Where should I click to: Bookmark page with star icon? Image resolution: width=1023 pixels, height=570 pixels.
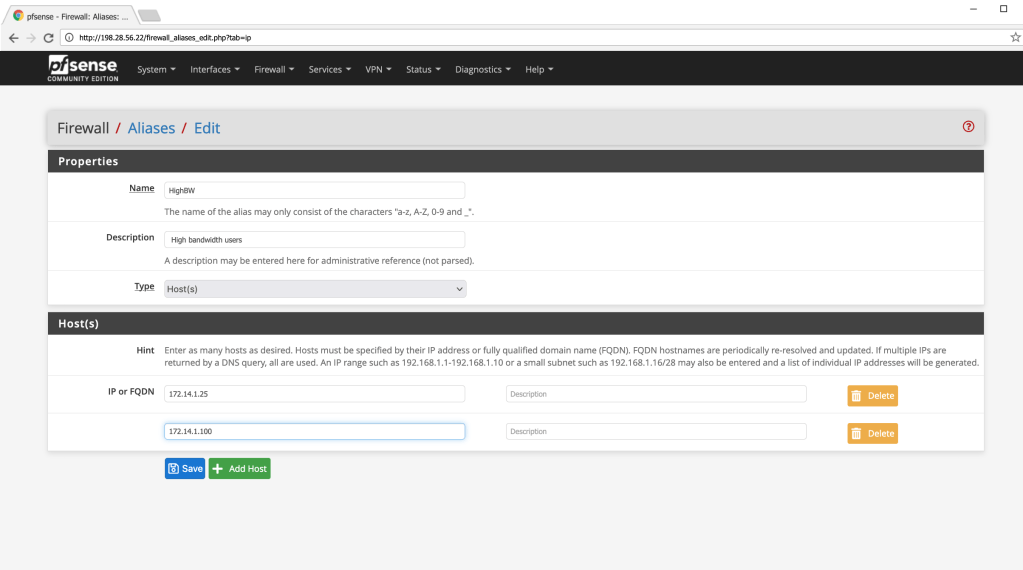(x=1015, y=37)
